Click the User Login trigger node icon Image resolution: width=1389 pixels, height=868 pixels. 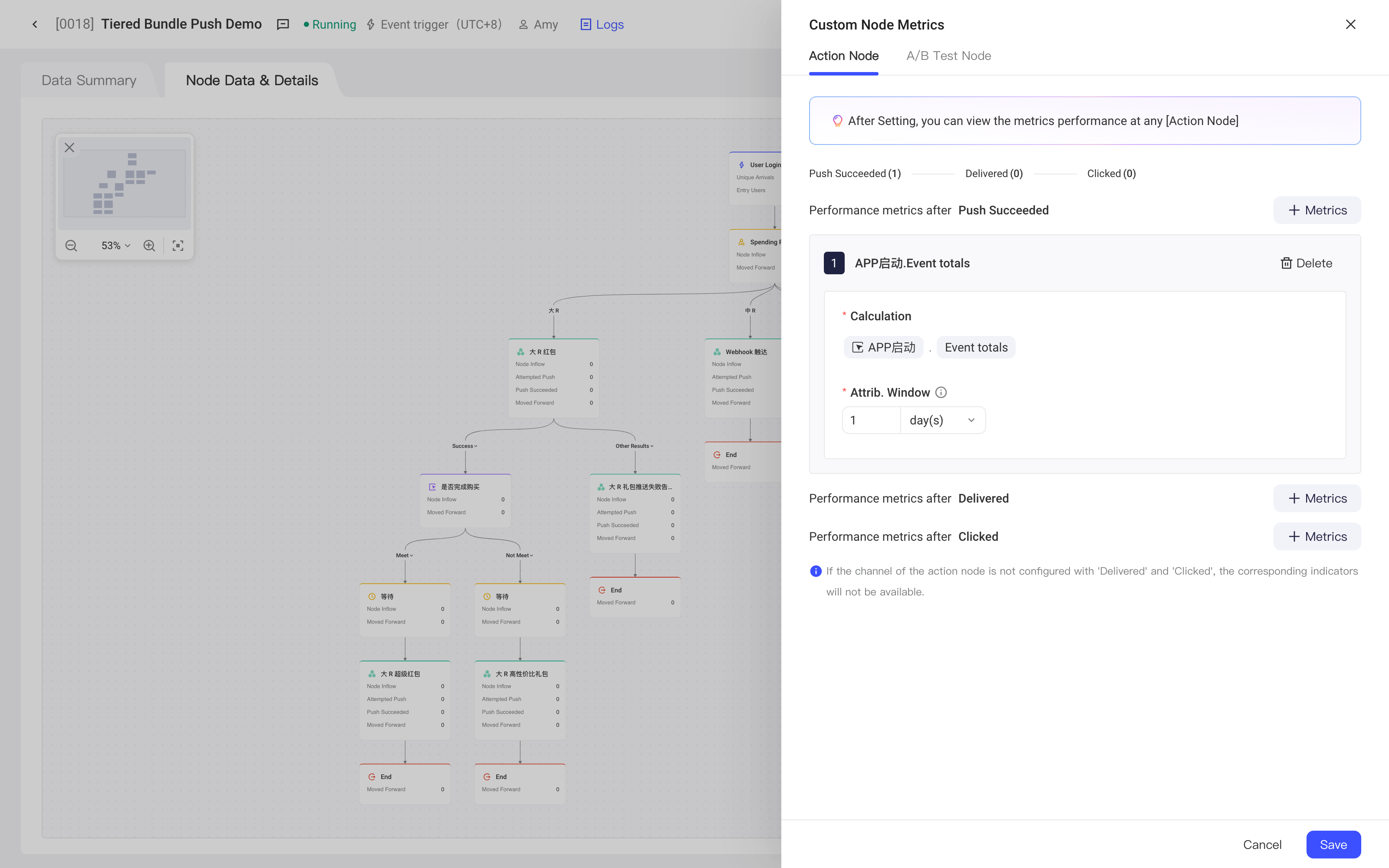pyautogui.click(x=741, y=165)
